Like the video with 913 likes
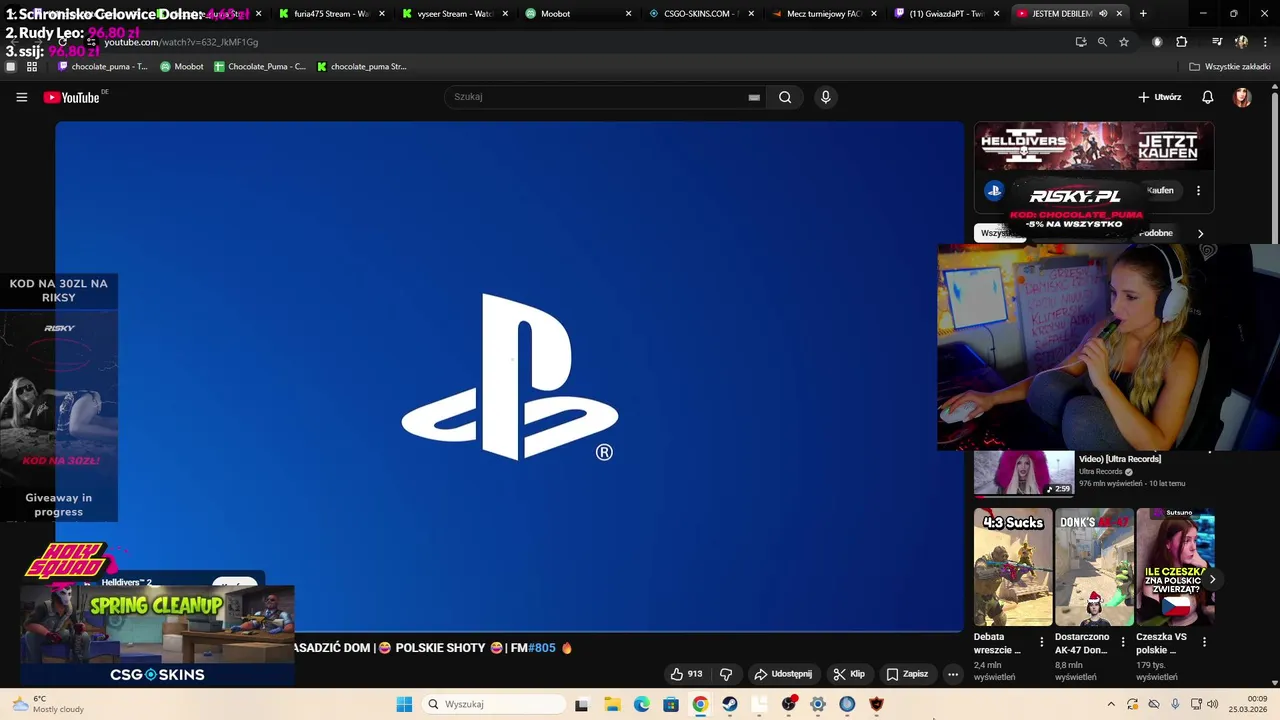The width and height of the screenshot is (1280, 720). (x=686, y=674)
